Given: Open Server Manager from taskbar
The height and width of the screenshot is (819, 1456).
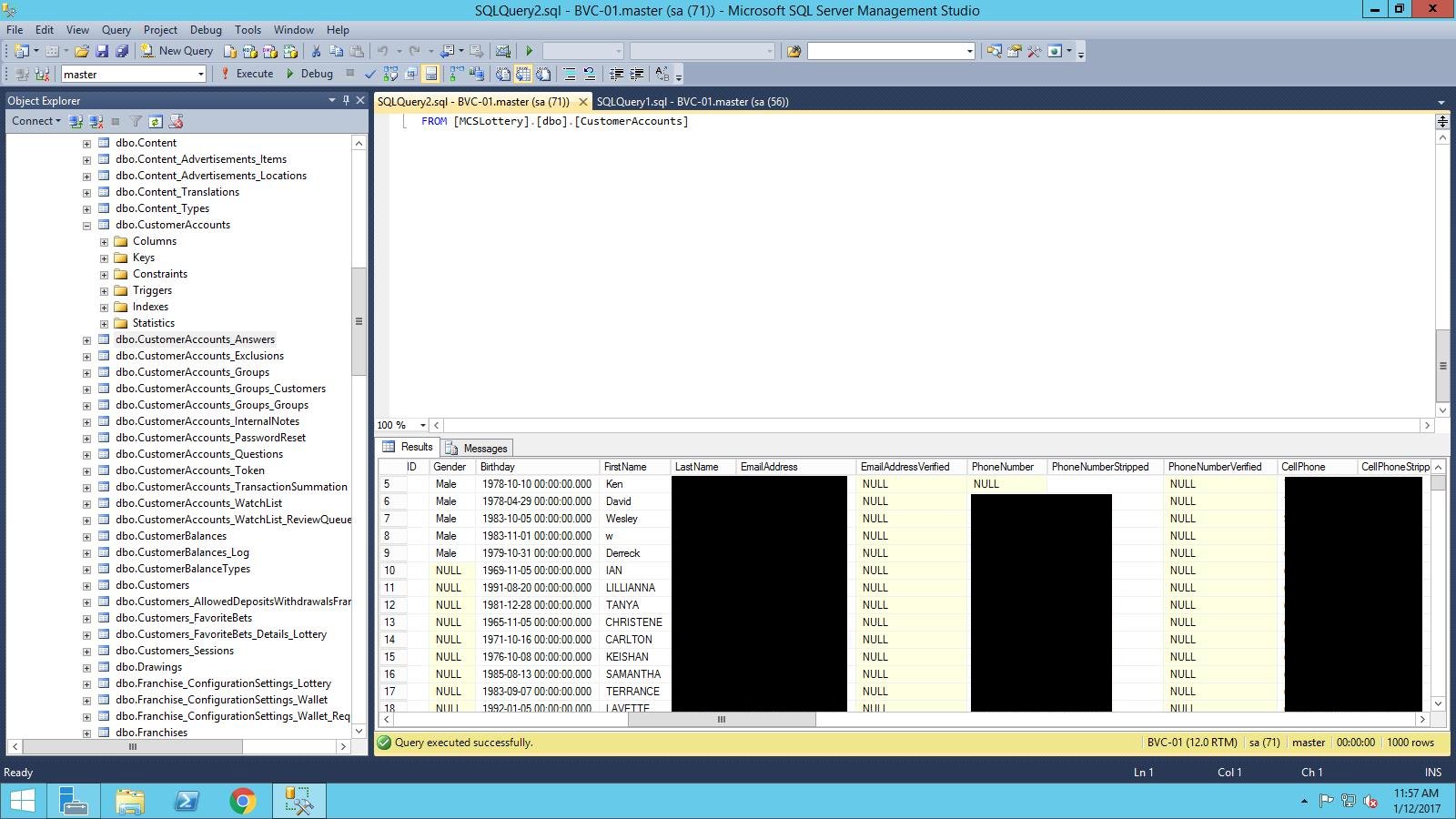Looking at the screenshot, I should [74, 801].
